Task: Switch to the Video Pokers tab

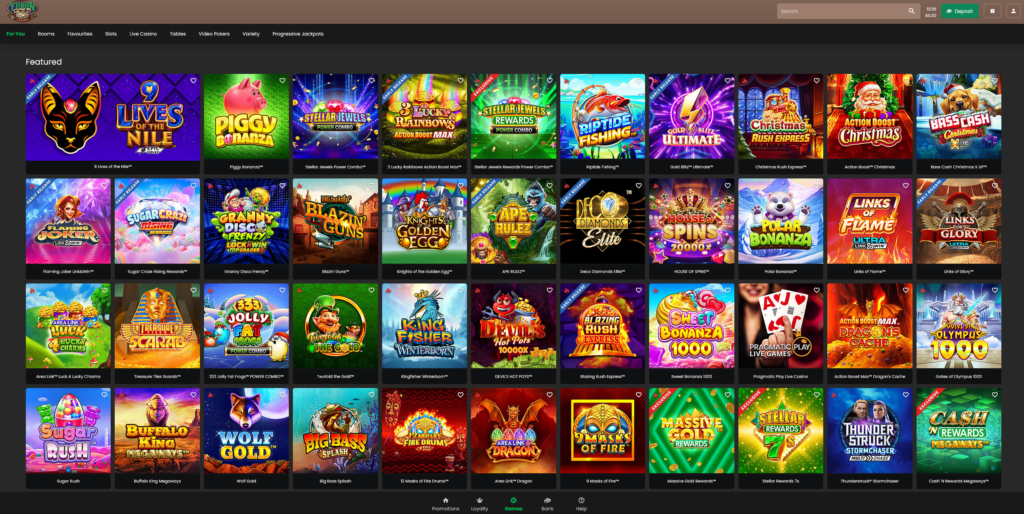Action: 214,34
